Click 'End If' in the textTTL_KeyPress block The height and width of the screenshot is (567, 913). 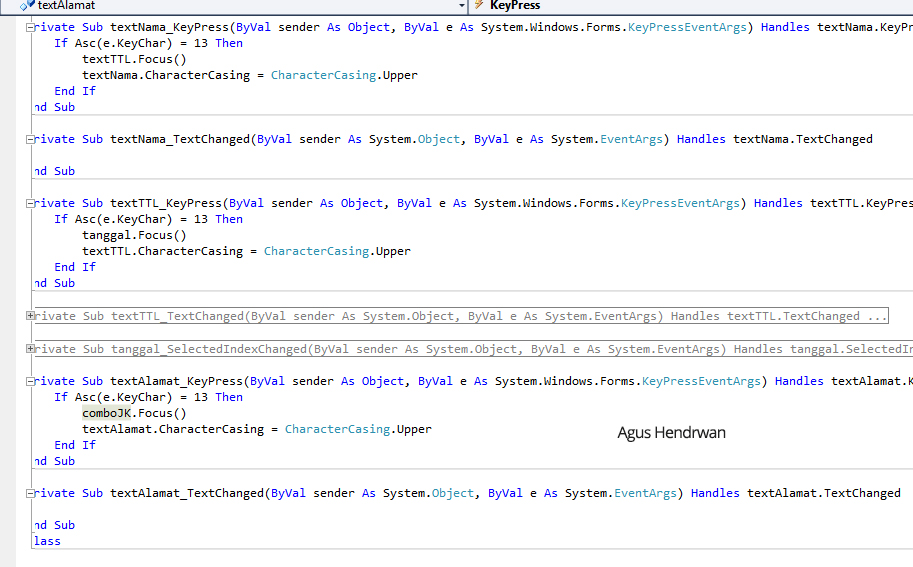75,267
